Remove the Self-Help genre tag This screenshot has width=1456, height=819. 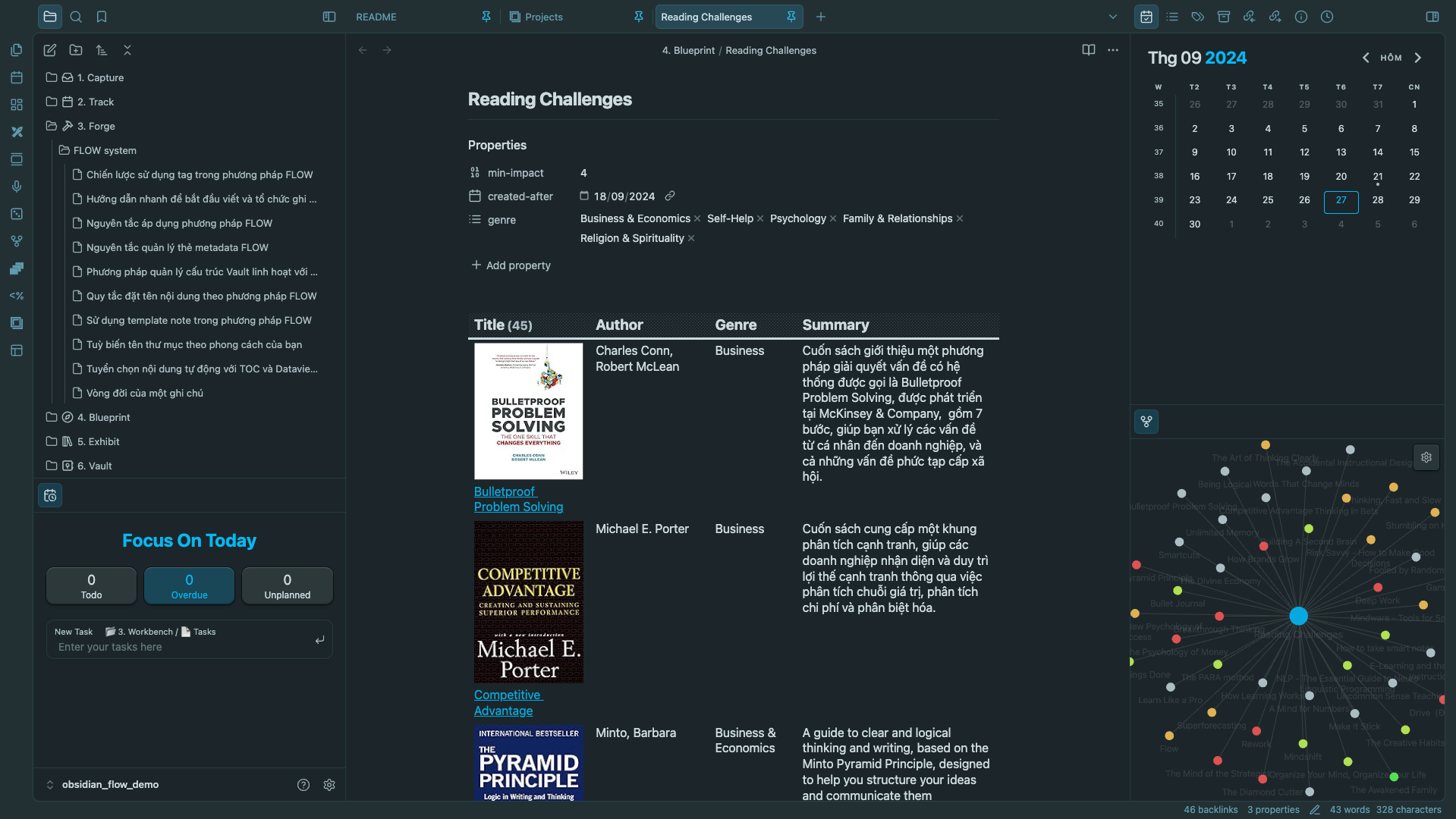point(760,219)
